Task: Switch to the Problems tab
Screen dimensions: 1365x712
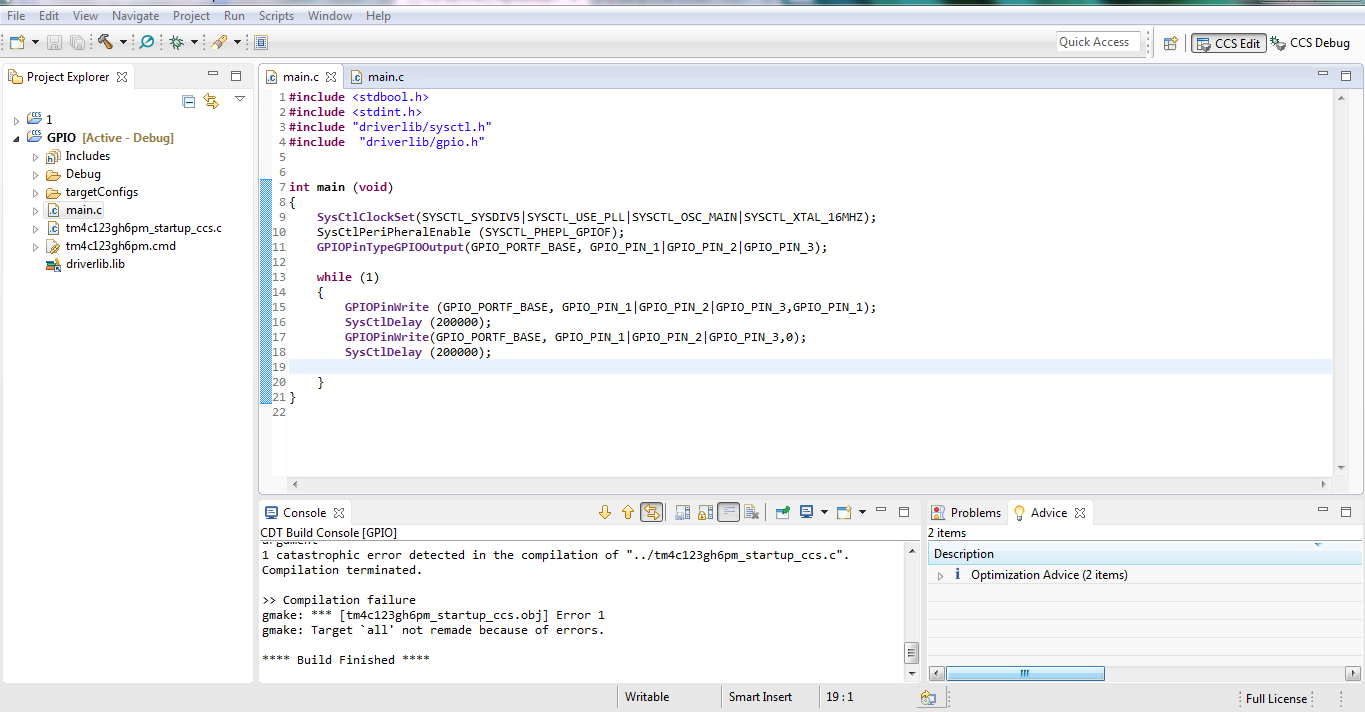Action: tap(966, 513)
